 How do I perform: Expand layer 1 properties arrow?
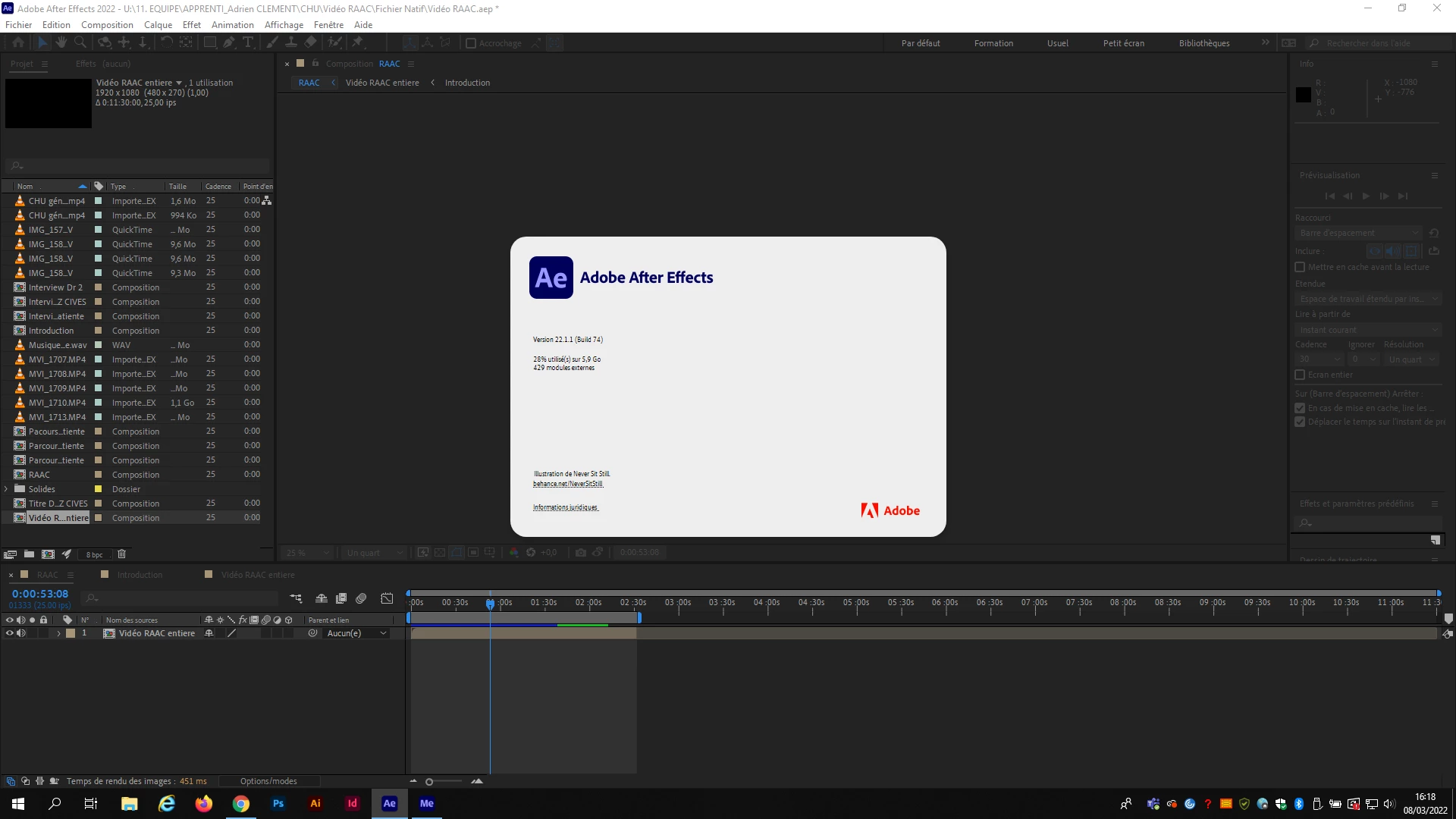[x=58, y=633]
